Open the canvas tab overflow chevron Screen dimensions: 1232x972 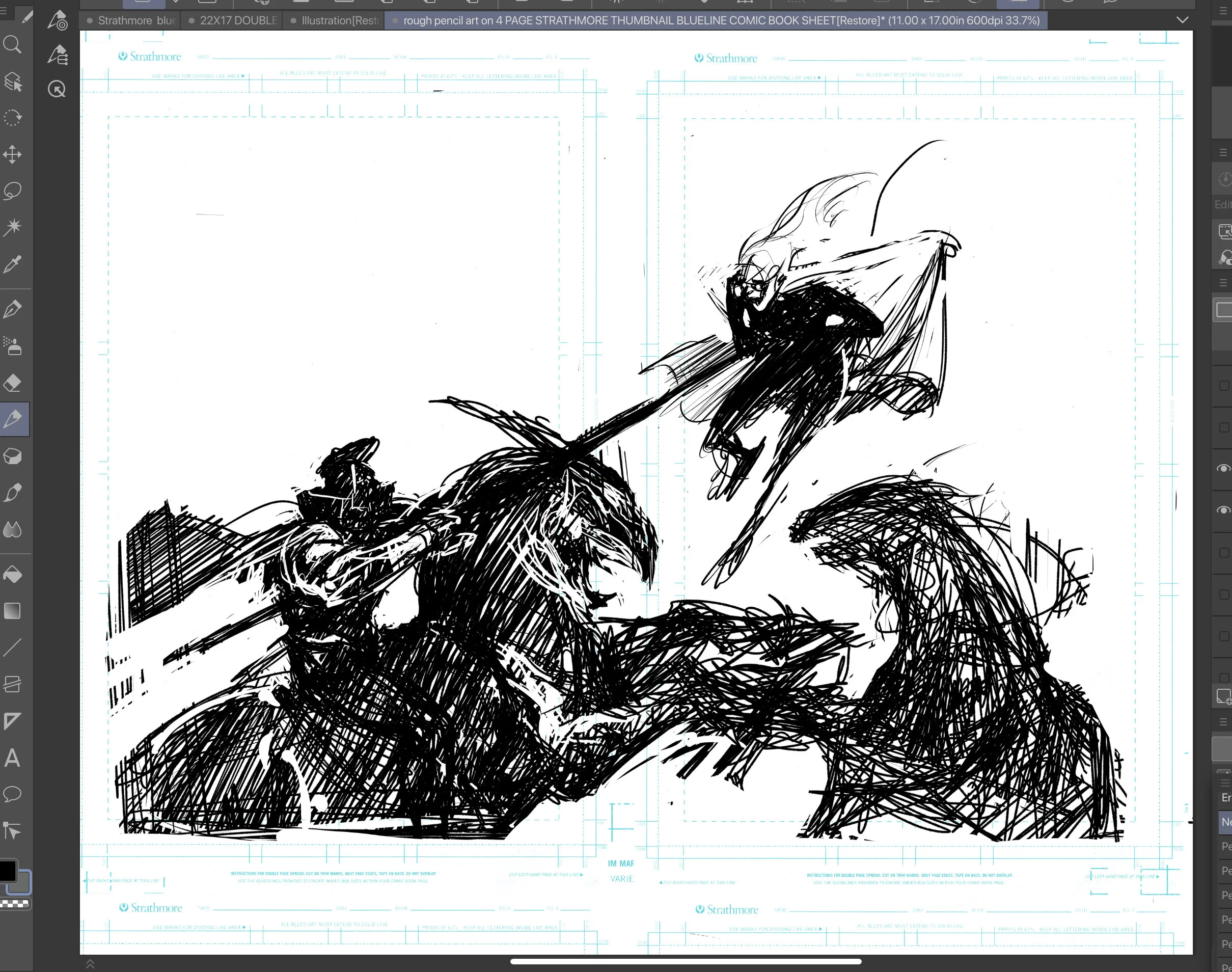(1183, 20)
